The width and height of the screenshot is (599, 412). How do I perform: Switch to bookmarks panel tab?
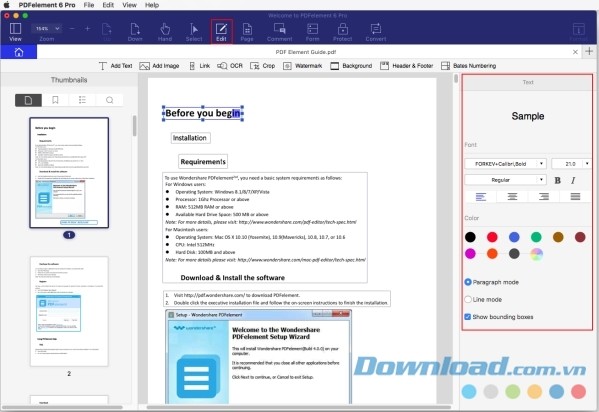(55, 100)
